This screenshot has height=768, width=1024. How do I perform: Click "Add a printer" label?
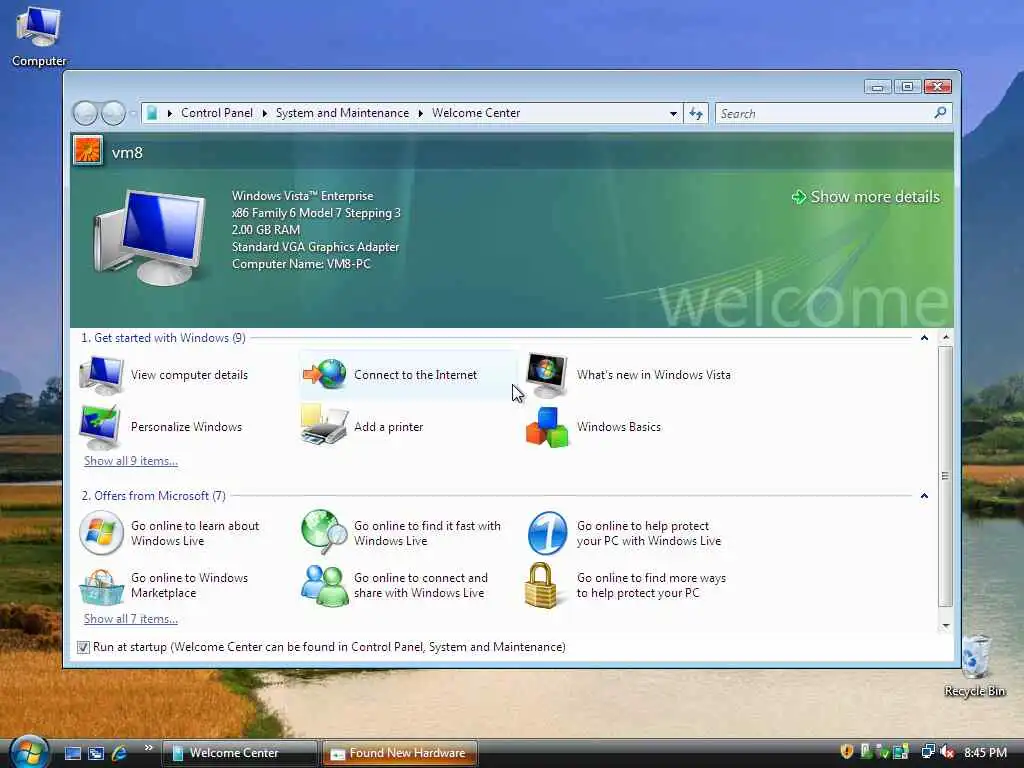[x=389, y=426]
